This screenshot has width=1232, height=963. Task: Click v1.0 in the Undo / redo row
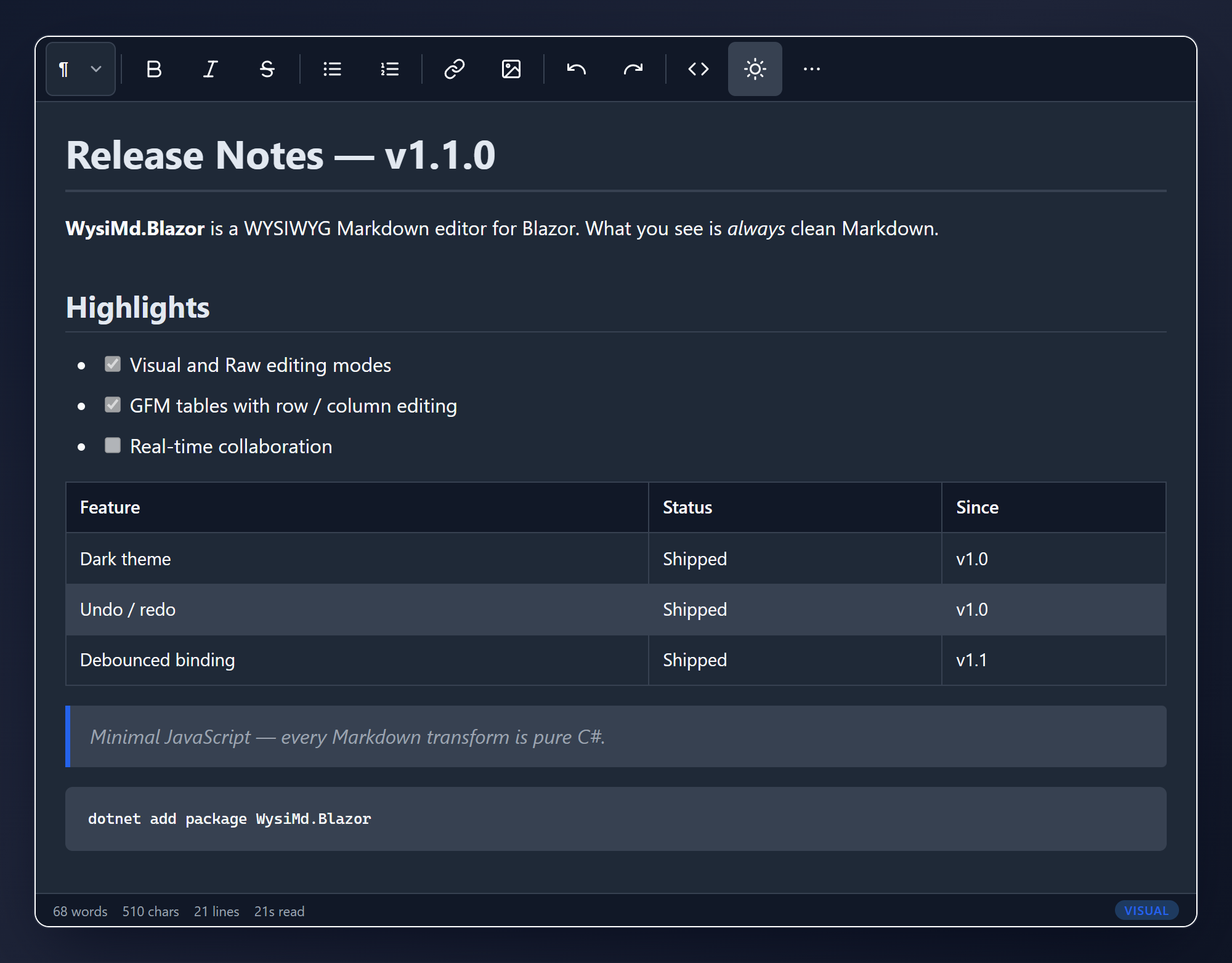tap(1053, 610)
